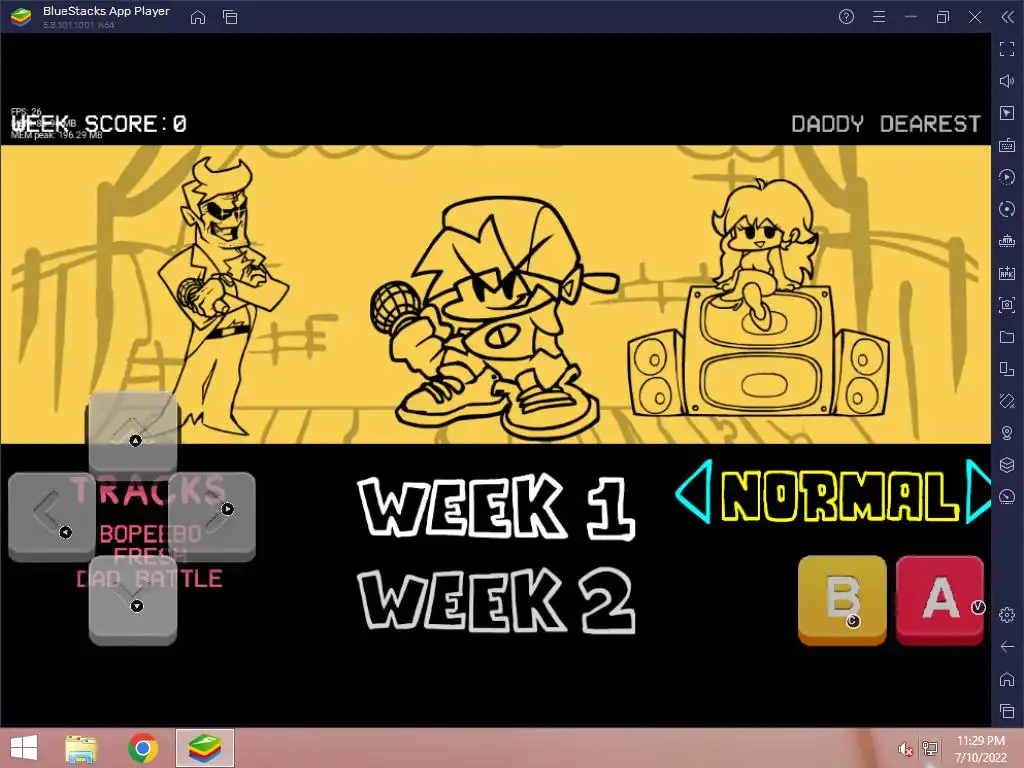
Task: Take a screenshot with camera frame icon
Action: click(x=1006, y=305)
